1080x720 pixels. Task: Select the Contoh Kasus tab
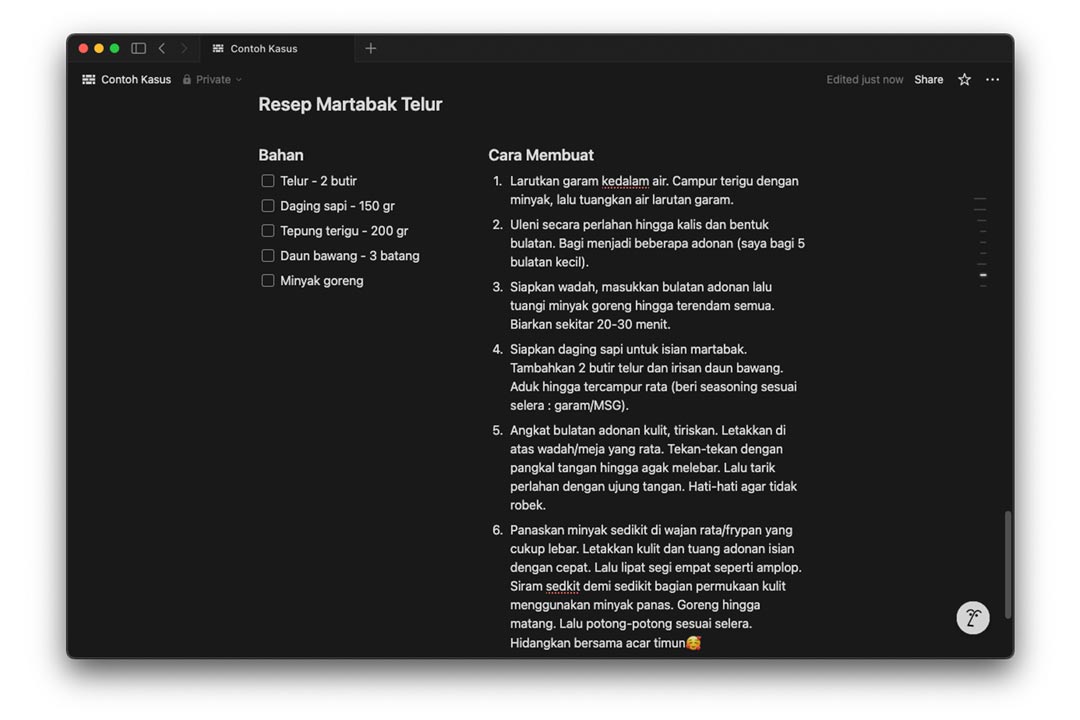pyautogui.click(x=278, y=48)
